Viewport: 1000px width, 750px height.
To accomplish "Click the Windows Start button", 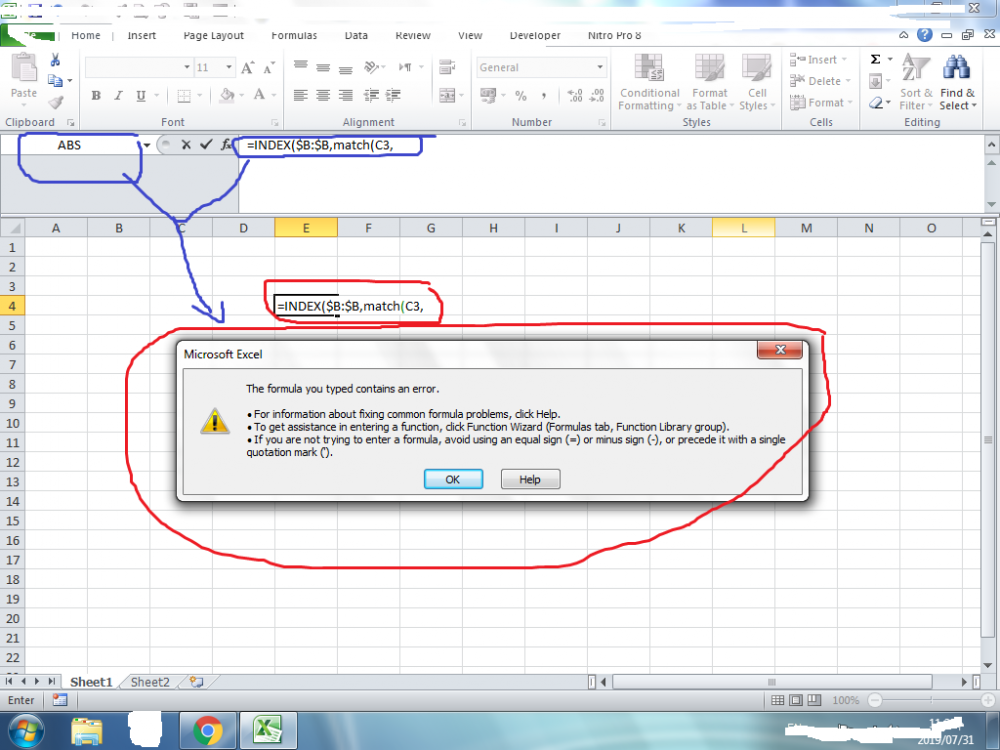I will (x=26, y=731).
